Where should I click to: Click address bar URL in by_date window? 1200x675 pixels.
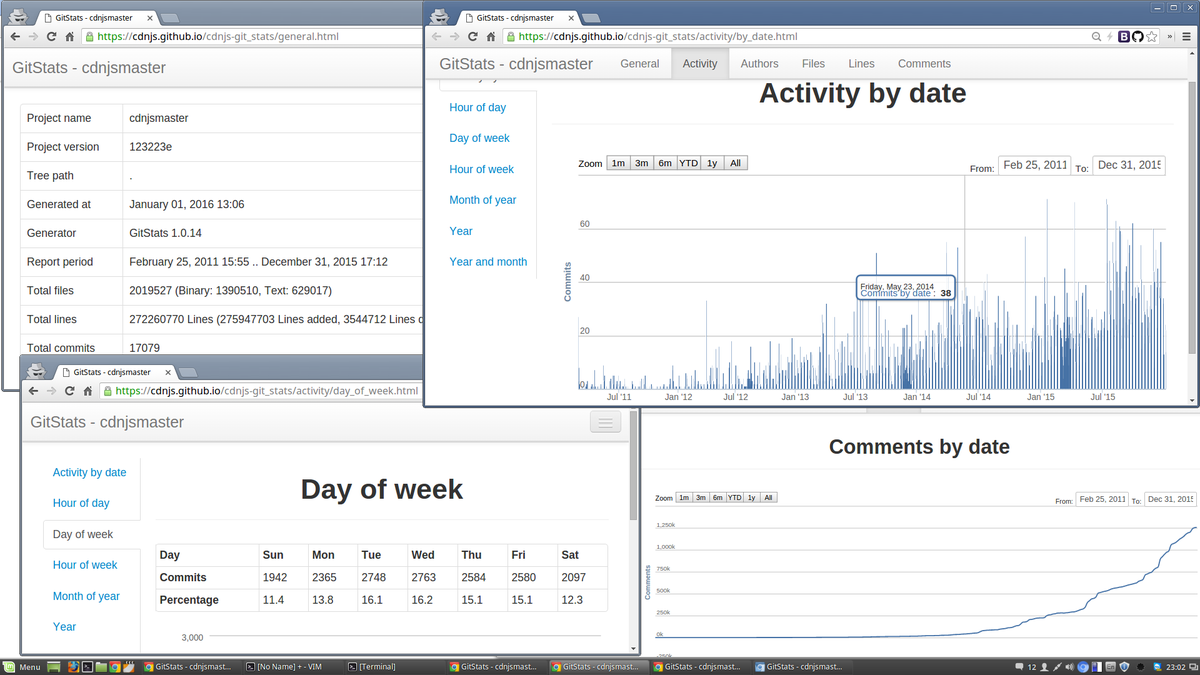pos(658,36)
